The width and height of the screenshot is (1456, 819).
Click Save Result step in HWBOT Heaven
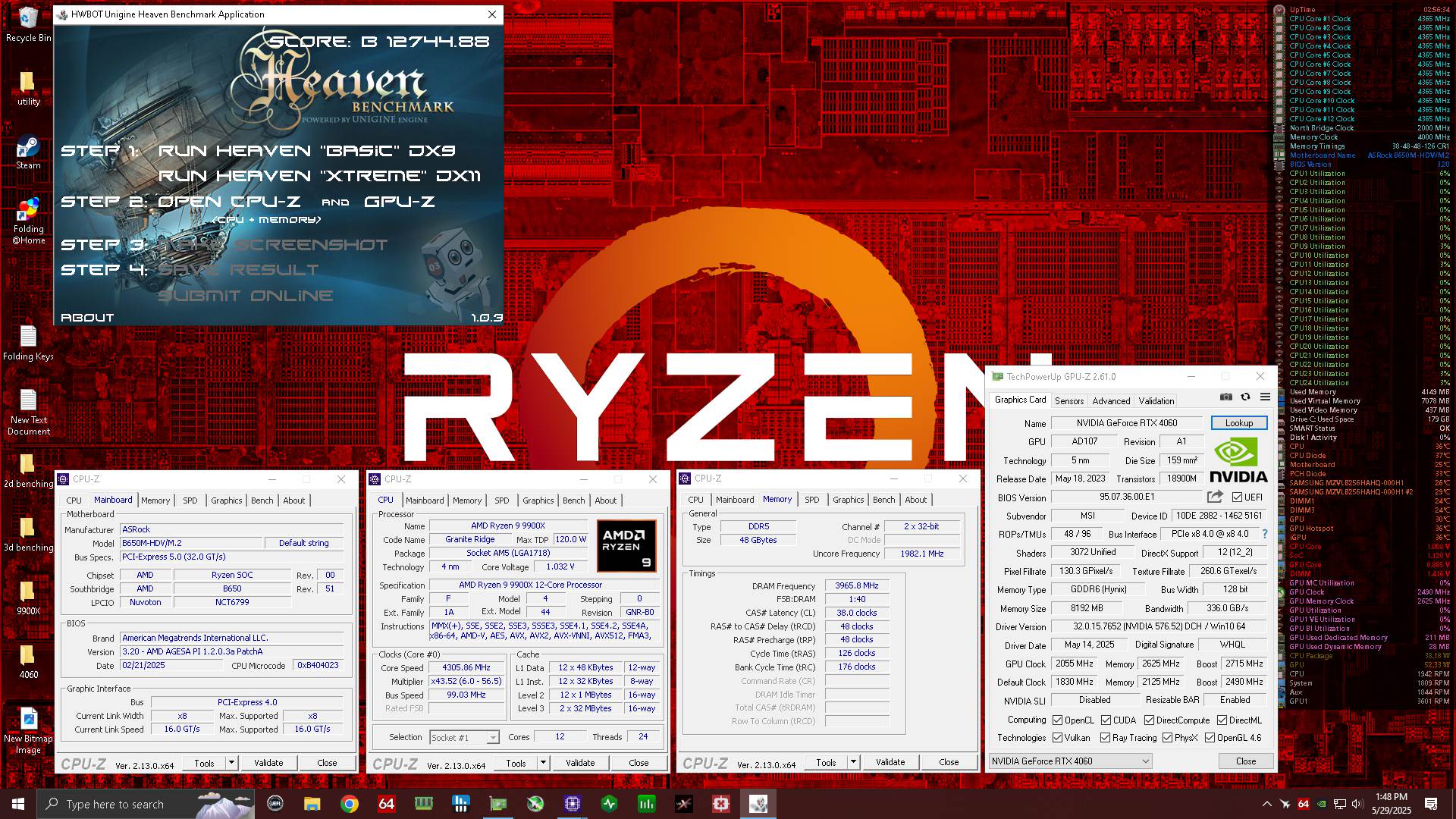[239, 270]
